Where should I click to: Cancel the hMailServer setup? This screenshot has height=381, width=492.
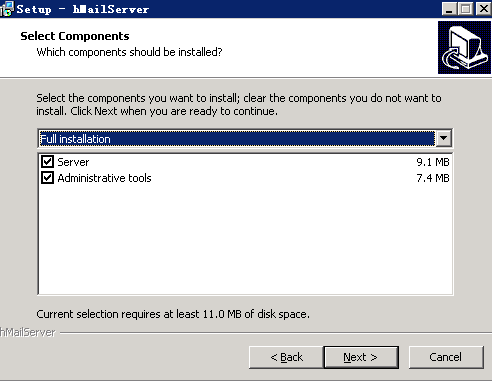point(446,357)
